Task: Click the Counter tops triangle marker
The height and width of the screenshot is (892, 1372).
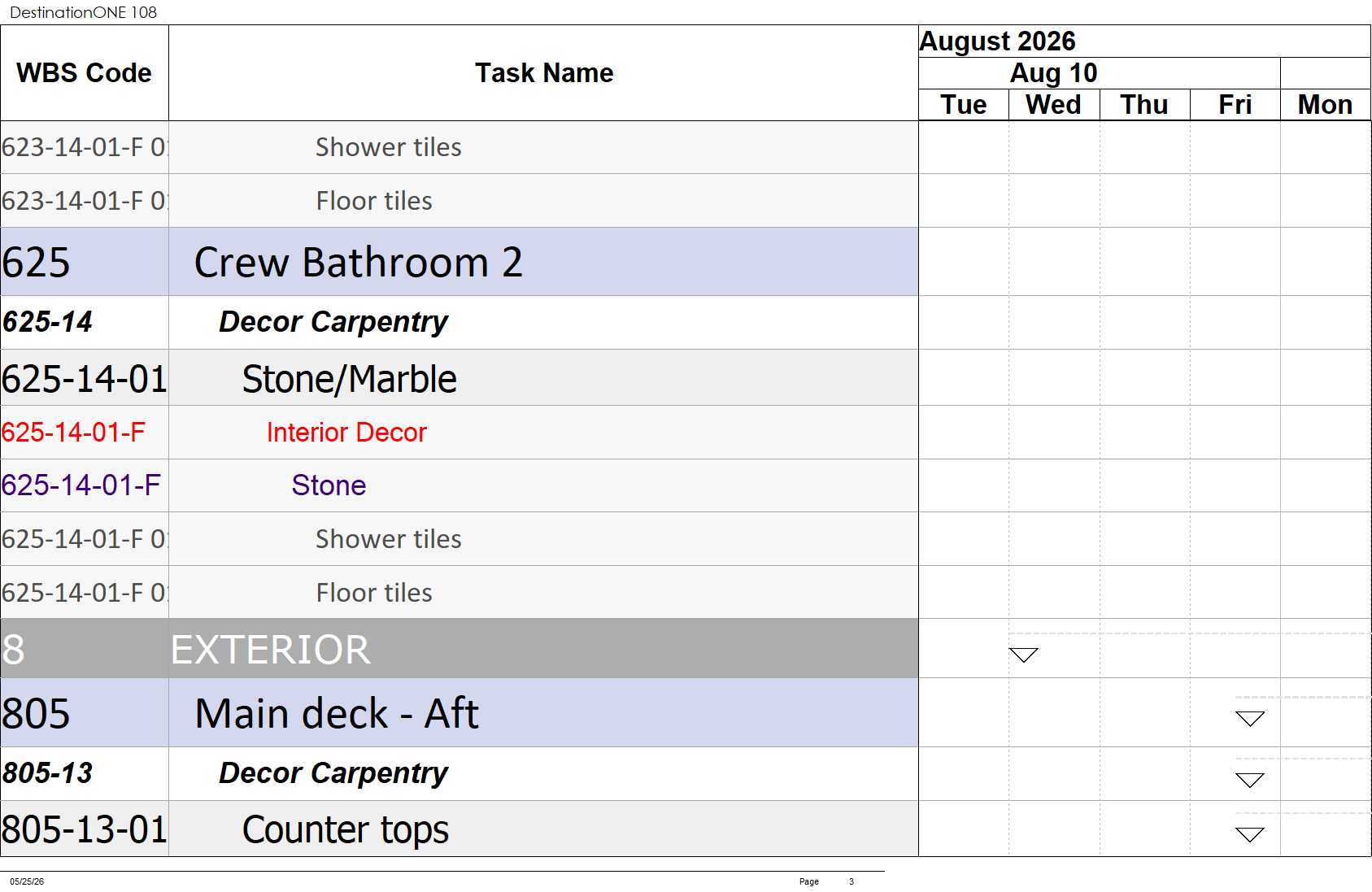Action: (x=1250, y=834)
